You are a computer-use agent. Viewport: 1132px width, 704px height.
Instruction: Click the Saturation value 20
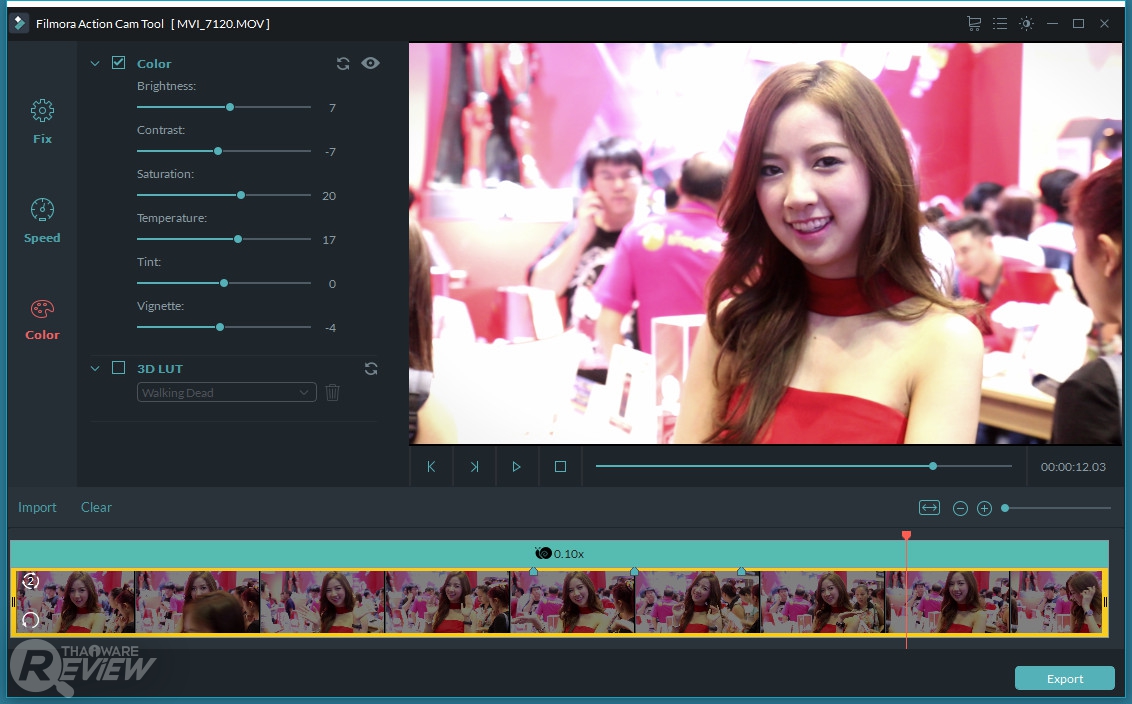pyautogui.click(x=329, y=196)
